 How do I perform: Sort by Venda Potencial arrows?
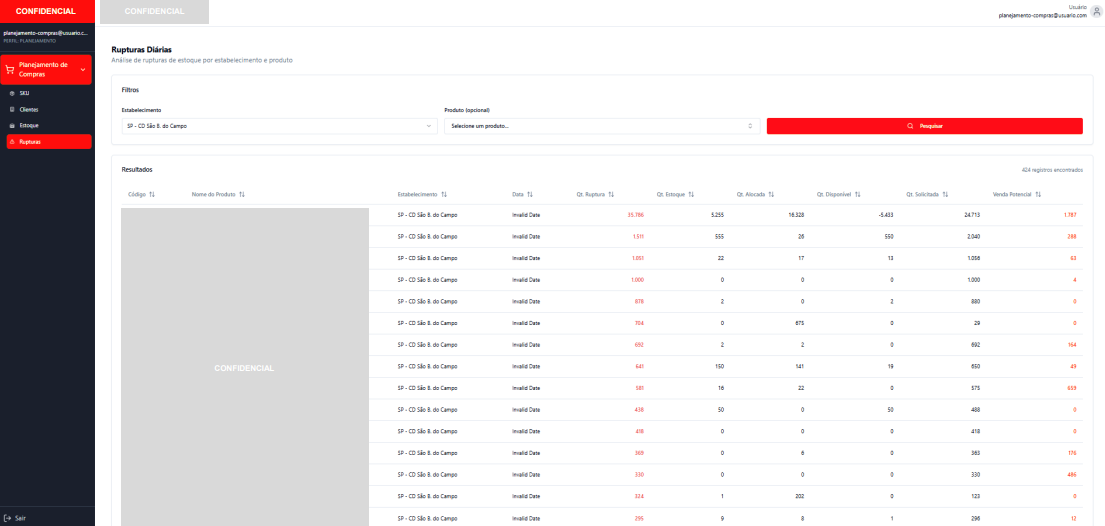coord(1039,194)
